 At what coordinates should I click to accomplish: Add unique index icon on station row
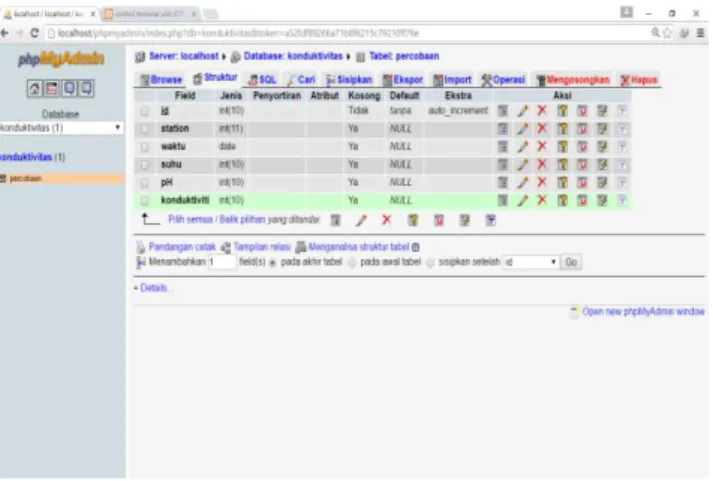(x=582, y=129)
